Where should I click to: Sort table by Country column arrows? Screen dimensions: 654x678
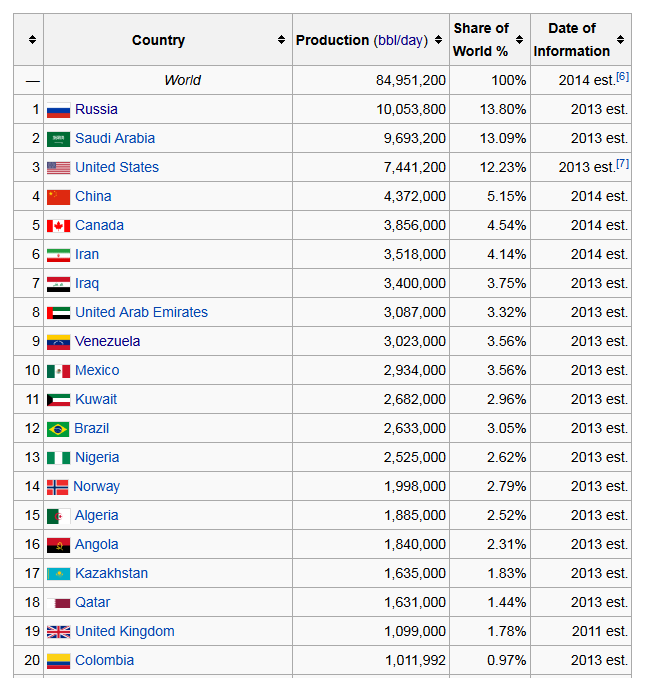click(281, 40)
